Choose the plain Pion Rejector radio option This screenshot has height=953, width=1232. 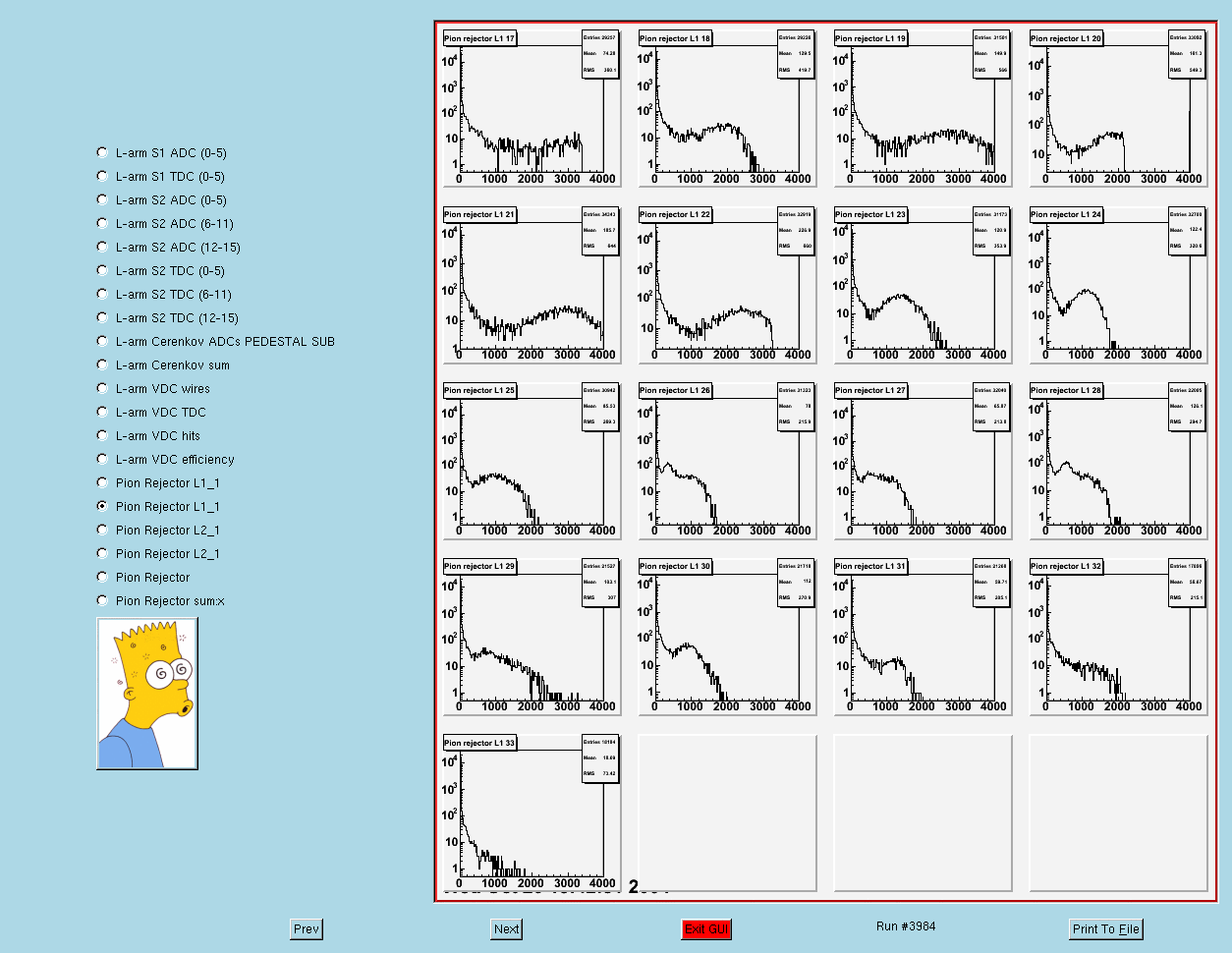click(102, 577)
